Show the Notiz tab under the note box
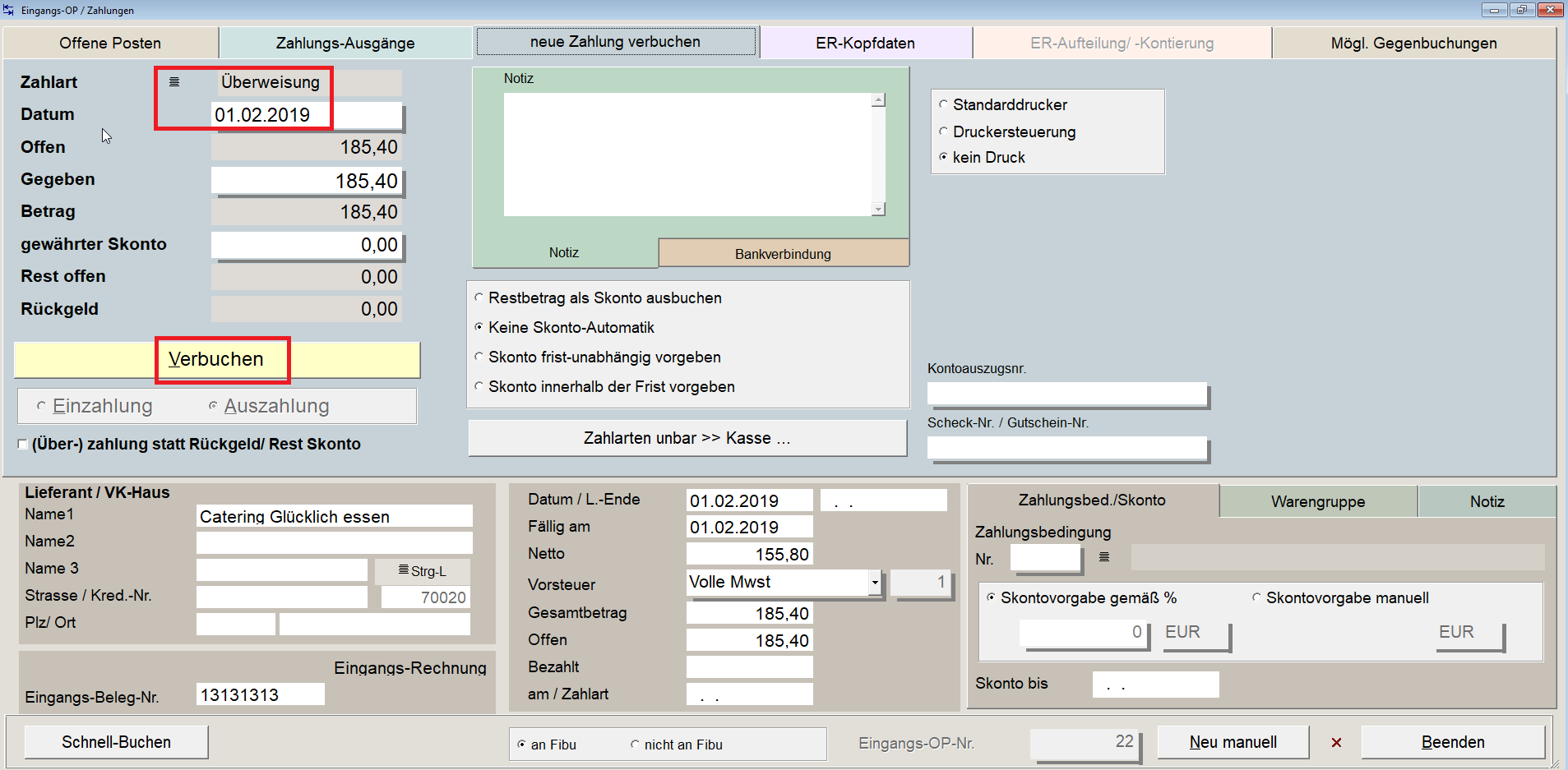 (564, 253)
